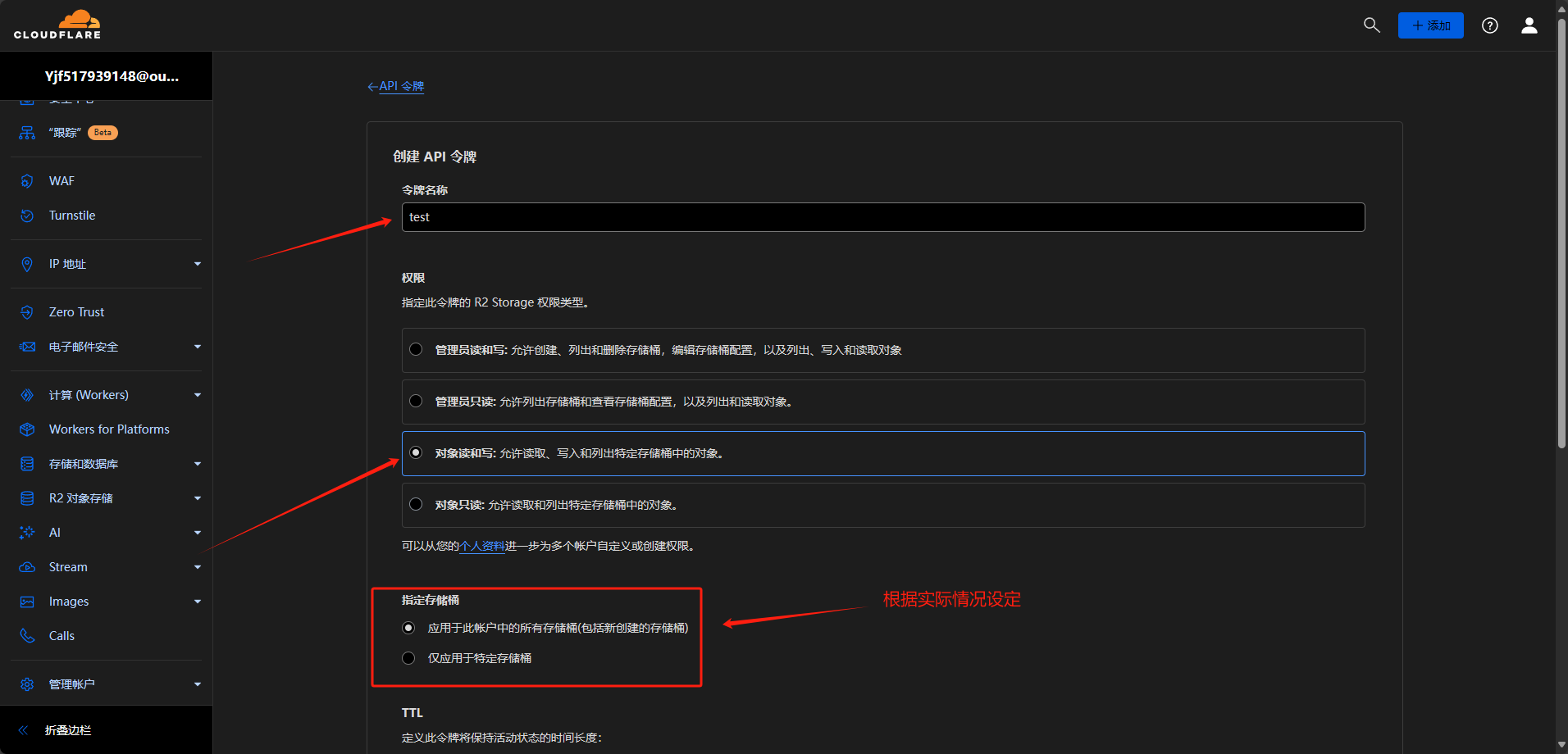Click the 权限 section heading

coord(413,278)
